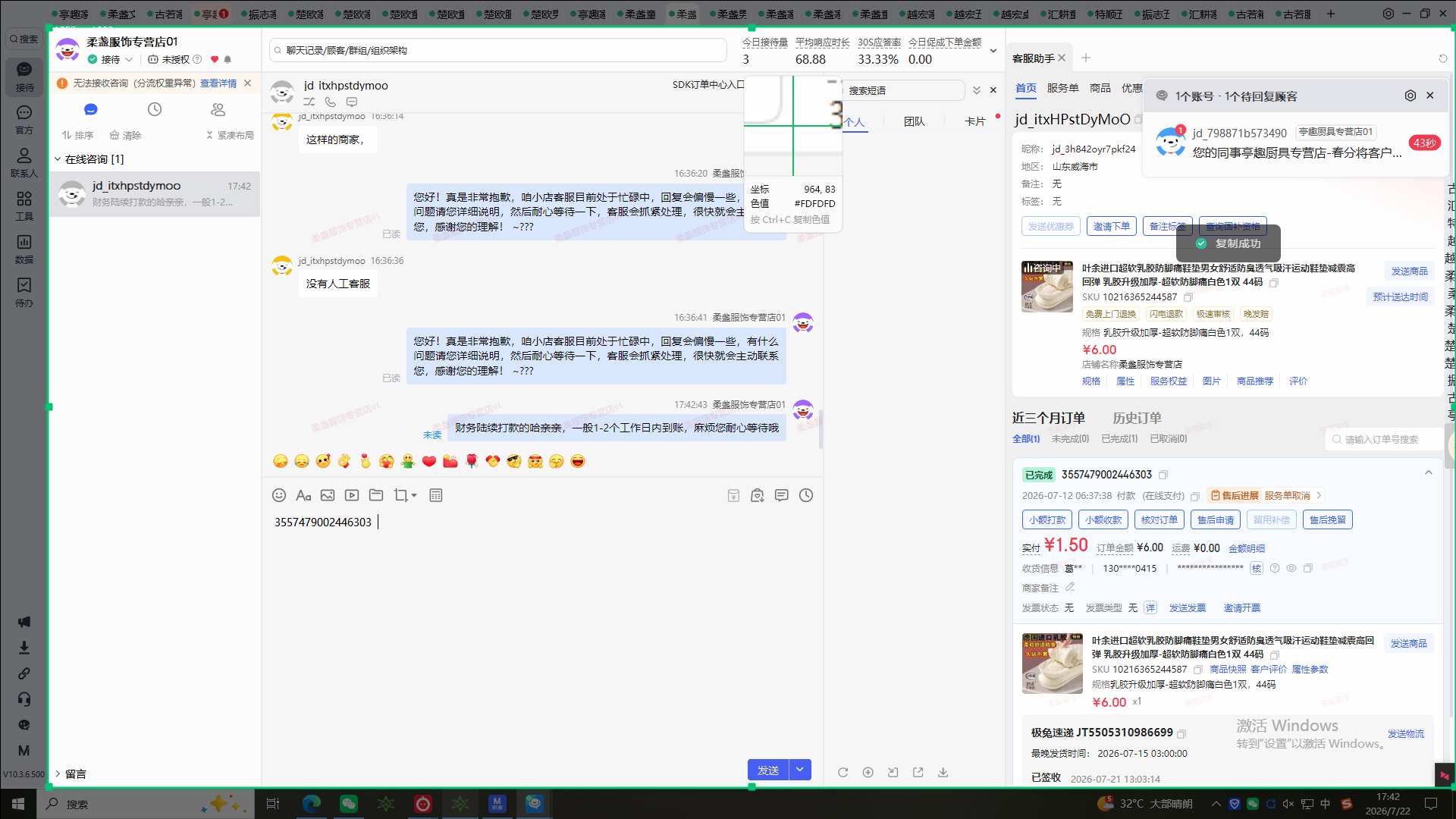Screen dimensions: 1456x819
Task: Copy the product SKU 10216365244587 in the consulting card
Action: coord(1188,297)
